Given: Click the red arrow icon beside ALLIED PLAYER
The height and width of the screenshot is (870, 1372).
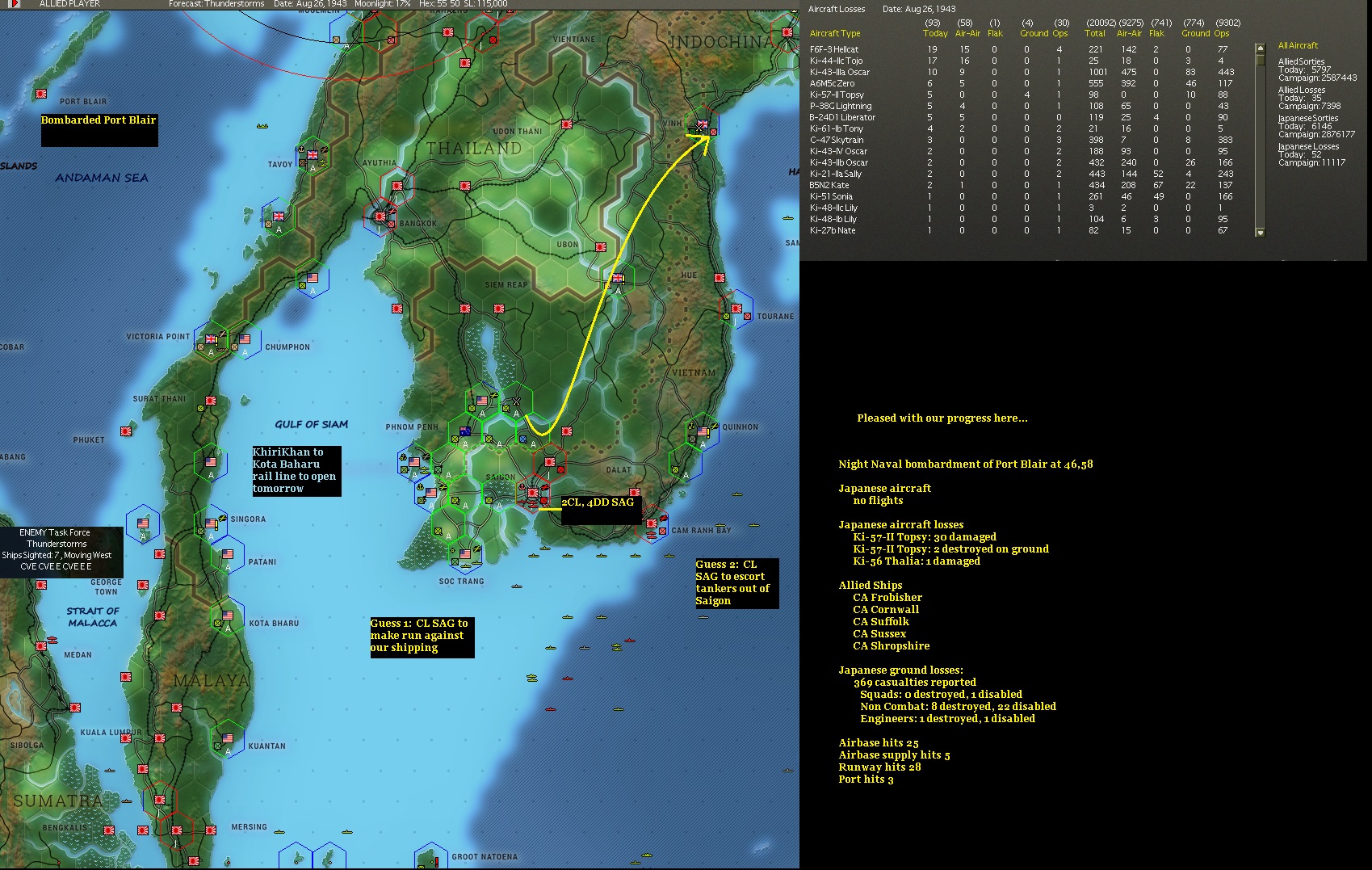Looking at the screenshot, I should pos(14,4).
